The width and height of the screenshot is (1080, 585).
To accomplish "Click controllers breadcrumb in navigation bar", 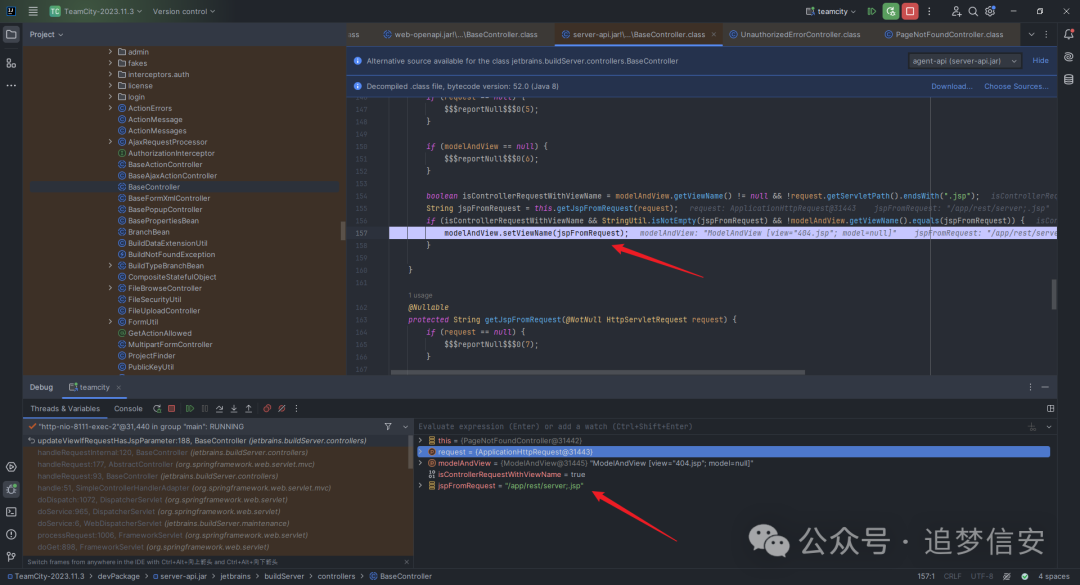I will pos(336,576).
